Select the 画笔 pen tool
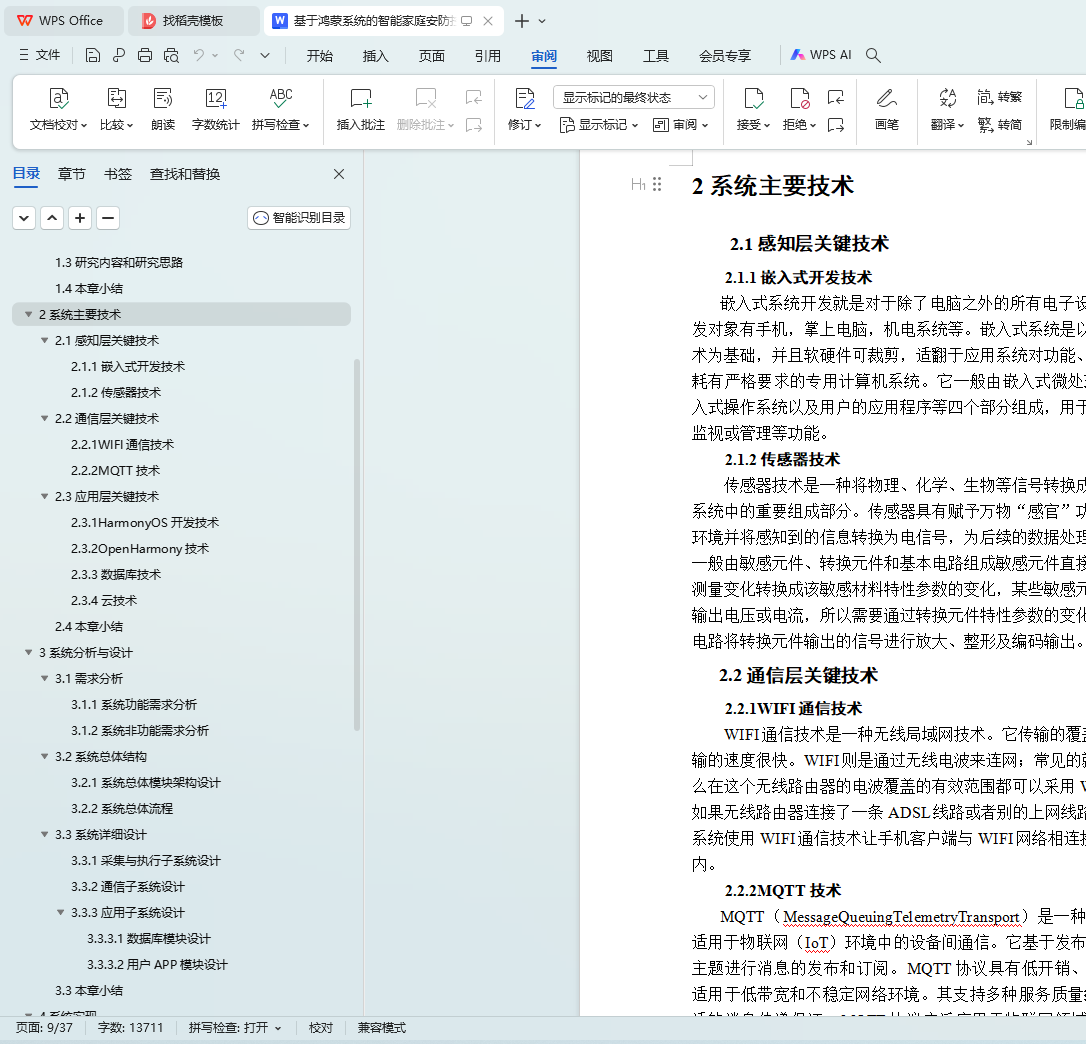This screenshot has height=1044, width=1086. click(886, 98)
